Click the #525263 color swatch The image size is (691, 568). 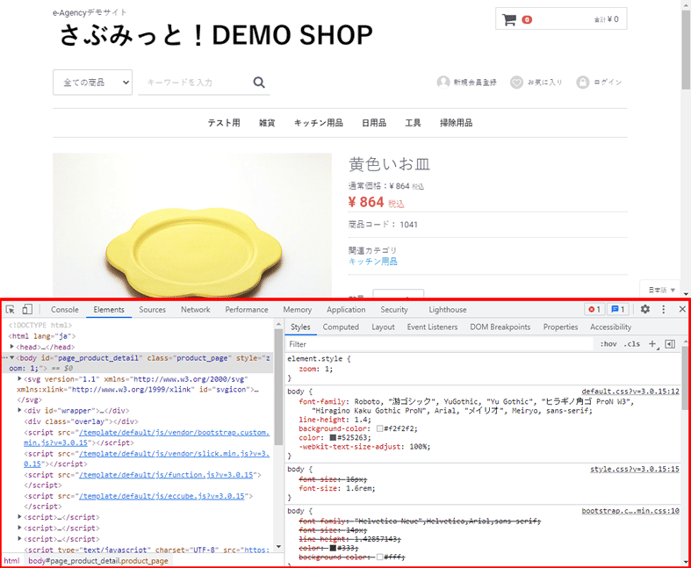coord(333,438)
